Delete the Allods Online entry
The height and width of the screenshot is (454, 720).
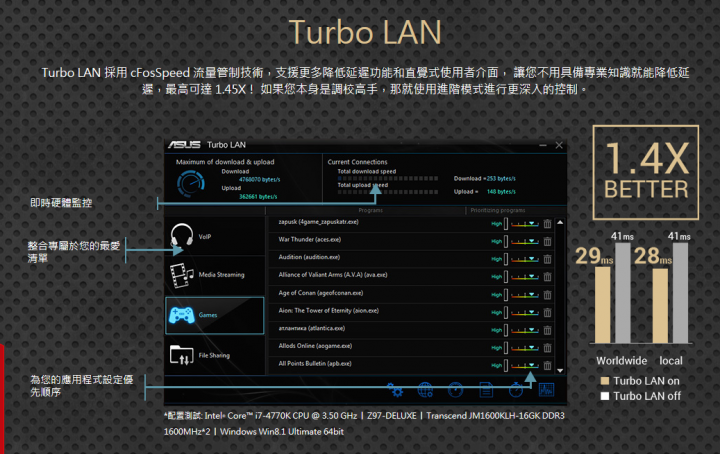click(547, 348)
